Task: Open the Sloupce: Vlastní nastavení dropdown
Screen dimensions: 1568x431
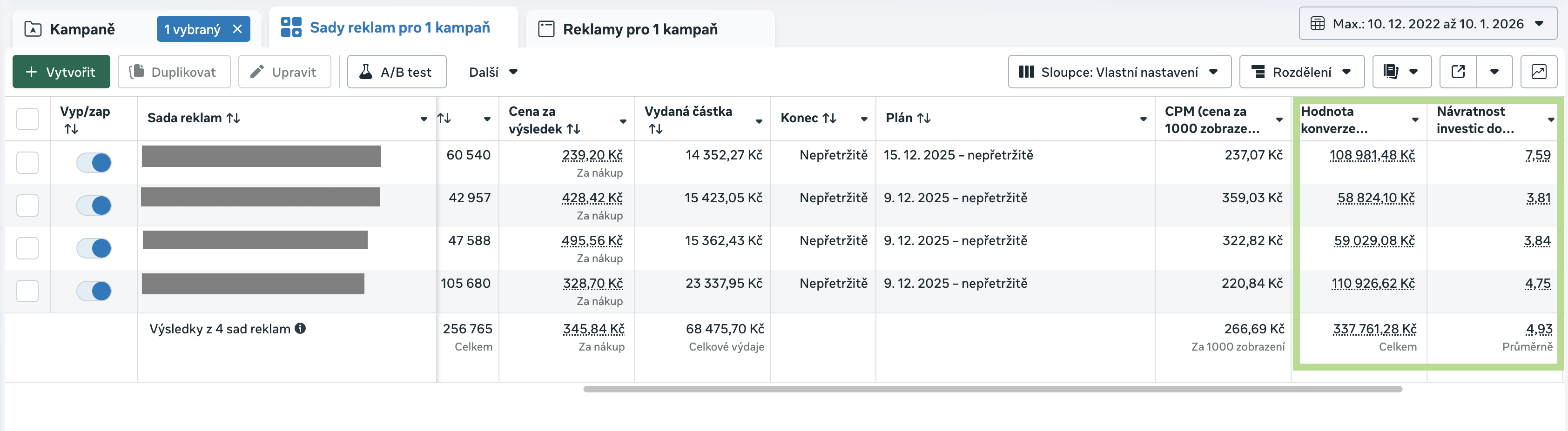Action: 1119,72
